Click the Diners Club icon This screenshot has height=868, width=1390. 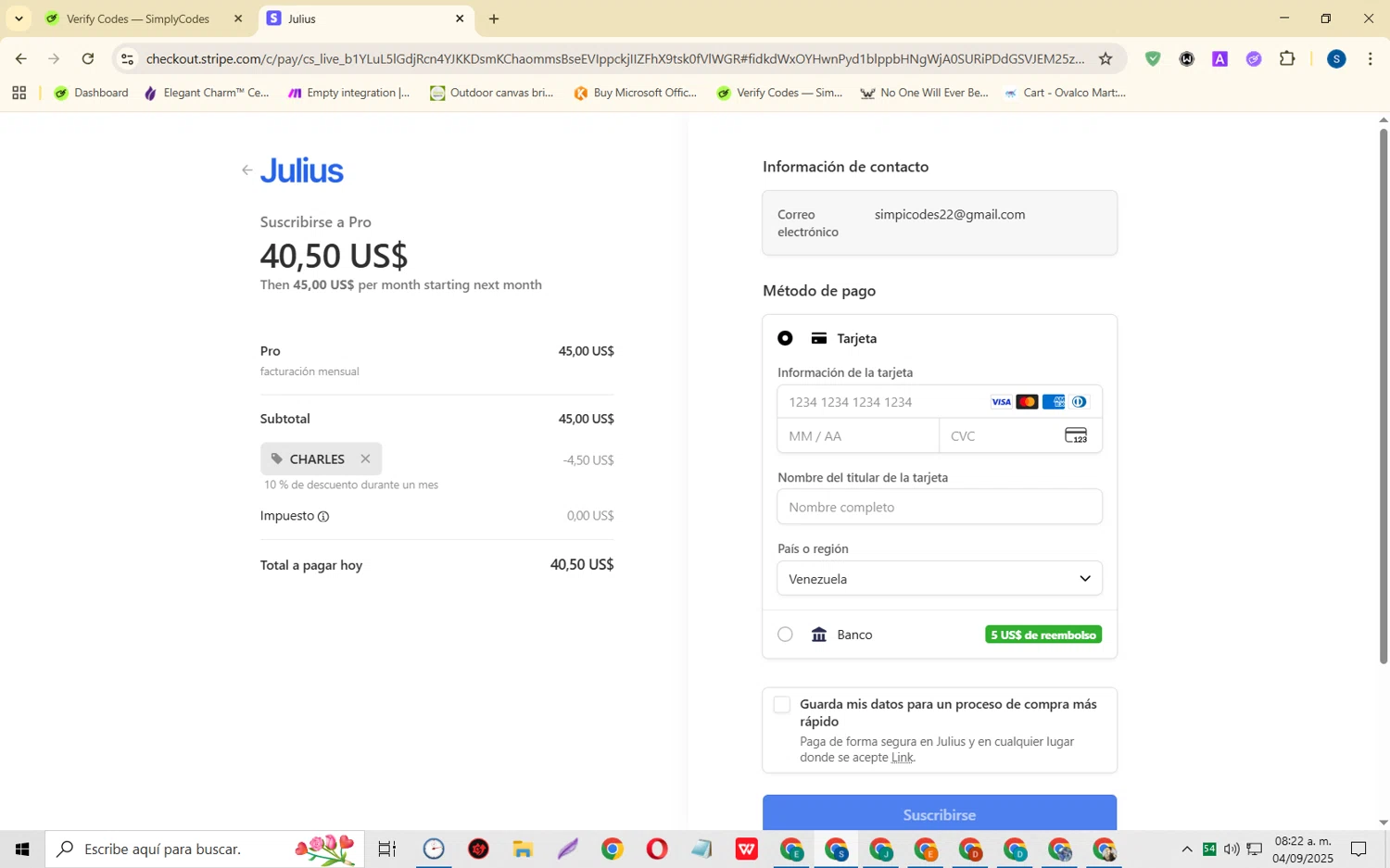point(1079,402)
